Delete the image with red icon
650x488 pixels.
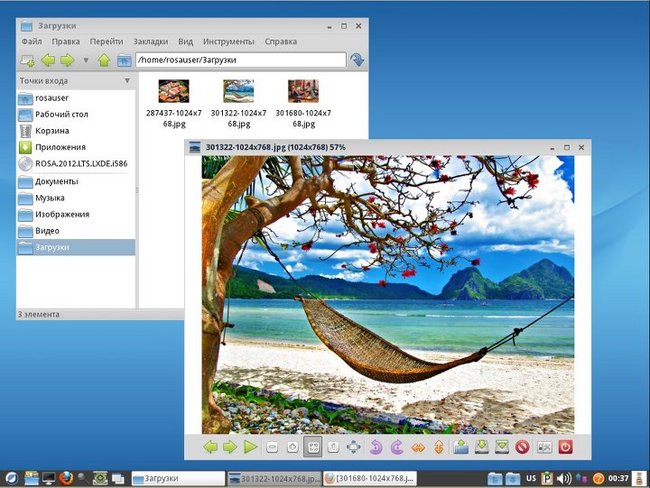coord(522,447)
